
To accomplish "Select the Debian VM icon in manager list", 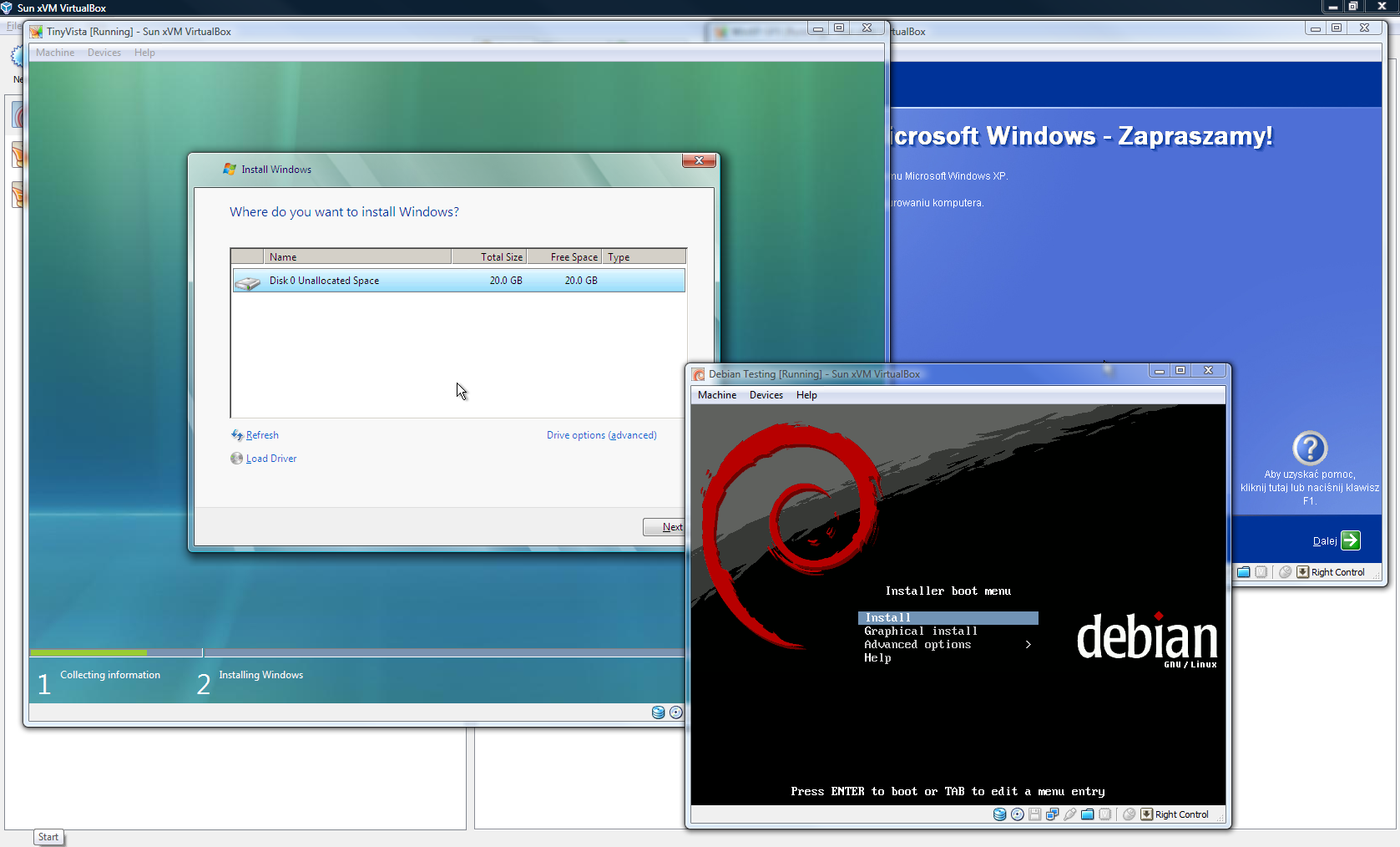I will 17,114.
